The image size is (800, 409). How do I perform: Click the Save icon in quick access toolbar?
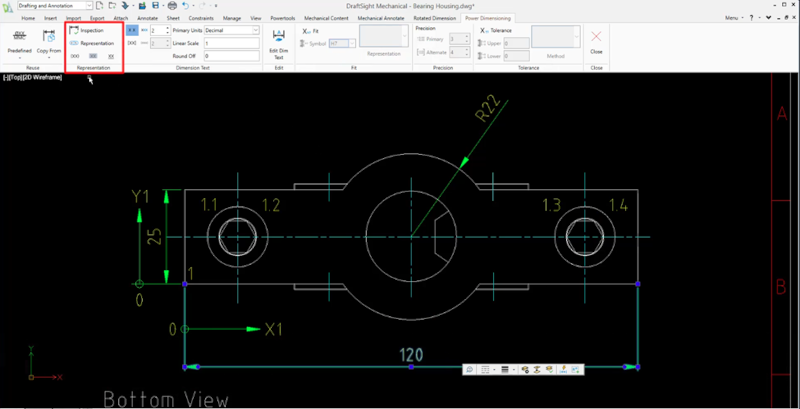(x=156, y=6)
